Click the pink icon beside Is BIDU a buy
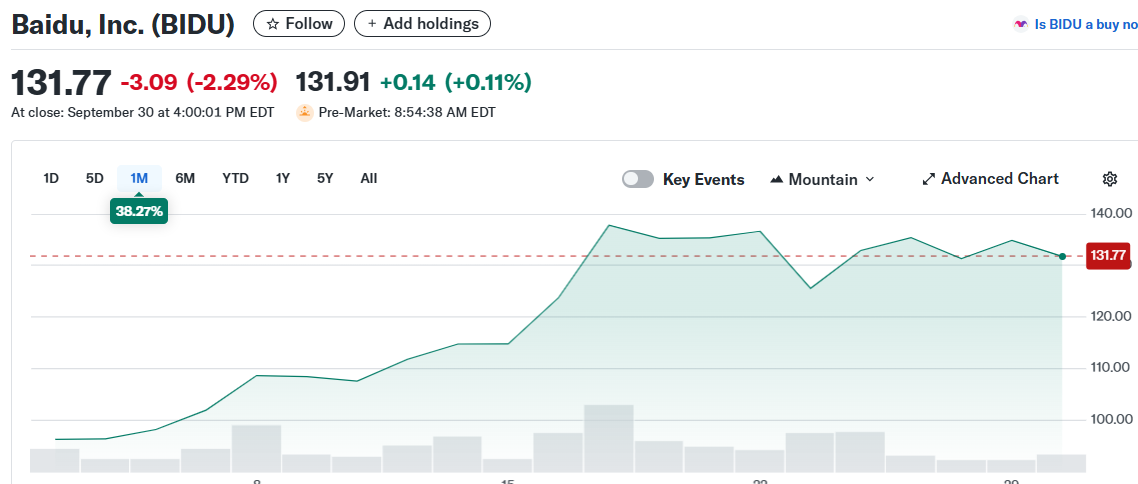 pyautogui.click(x=1021, y=25)
